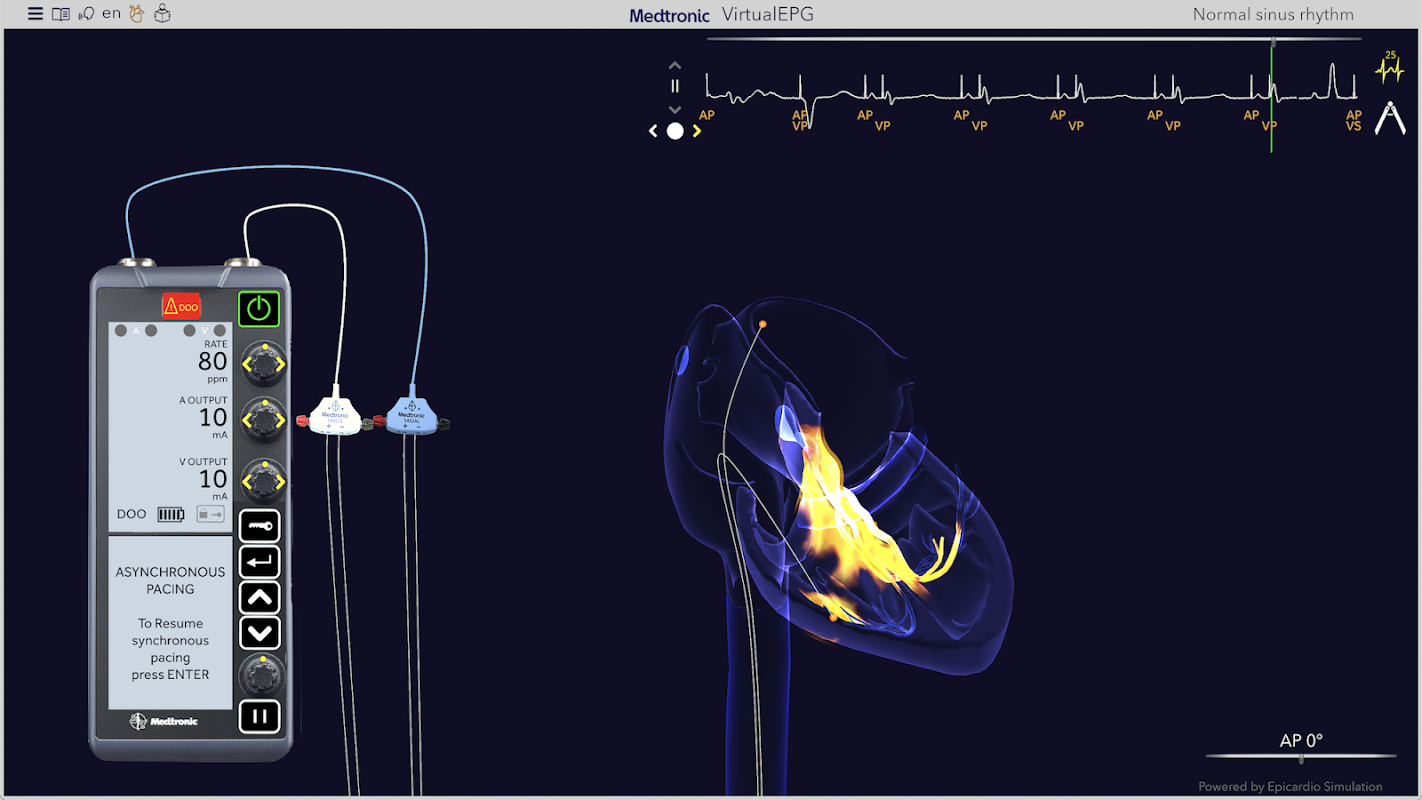Click the pacemaker pause button
The width and height of the screenshot is (1422, 800).
(x=260, y=716)
